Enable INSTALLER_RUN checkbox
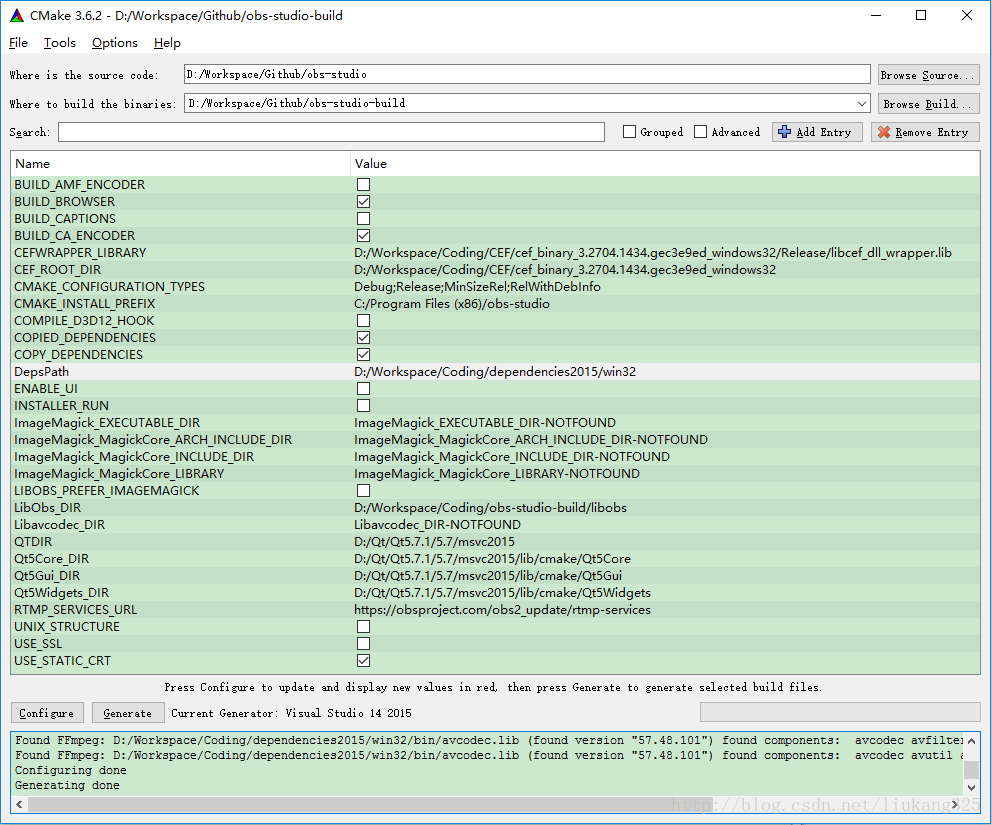Image resolution: width=992 pixels, height=825 pixels. [x=363, y=406]
